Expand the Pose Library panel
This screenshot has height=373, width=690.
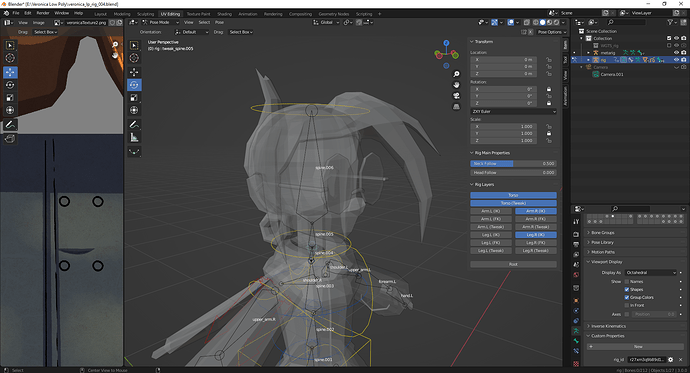(602, 242)
